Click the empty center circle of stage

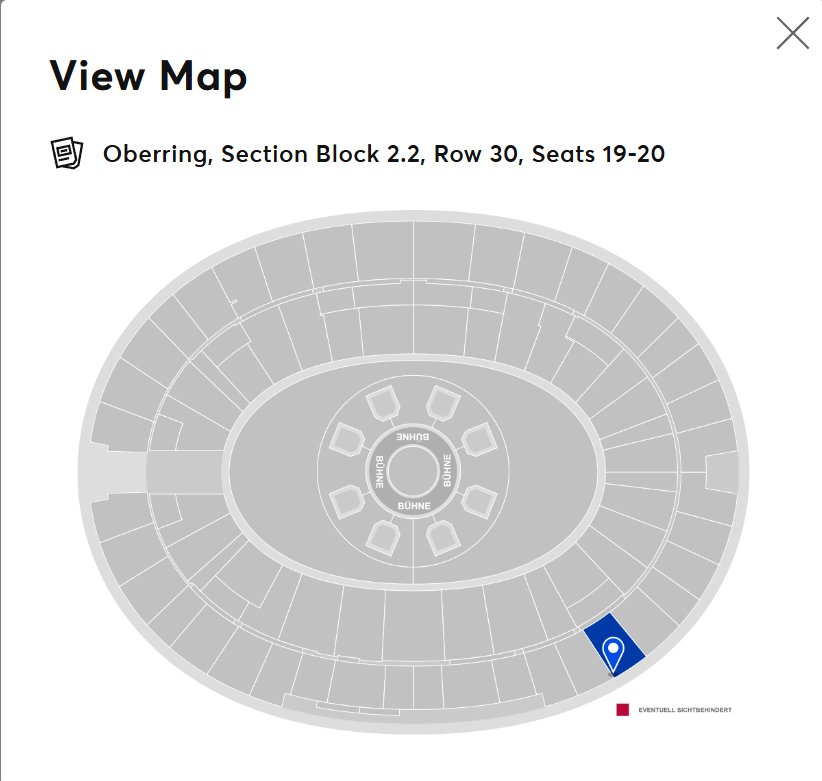tap(414, 472)
